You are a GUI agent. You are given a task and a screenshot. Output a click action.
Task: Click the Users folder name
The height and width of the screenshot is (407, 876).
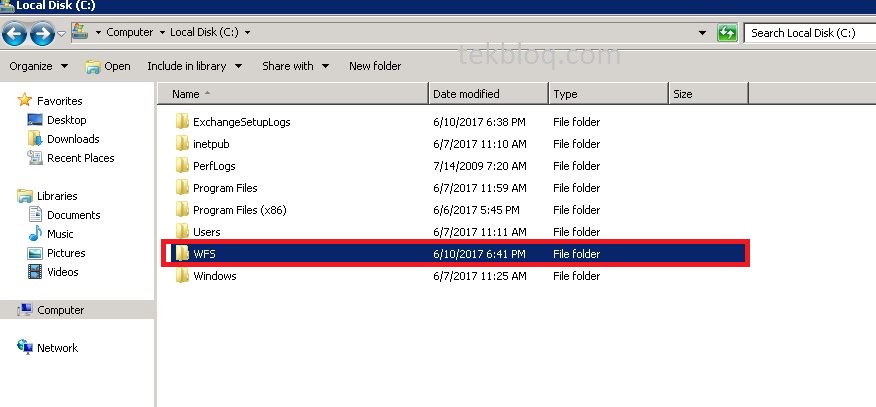coord(207,232)
